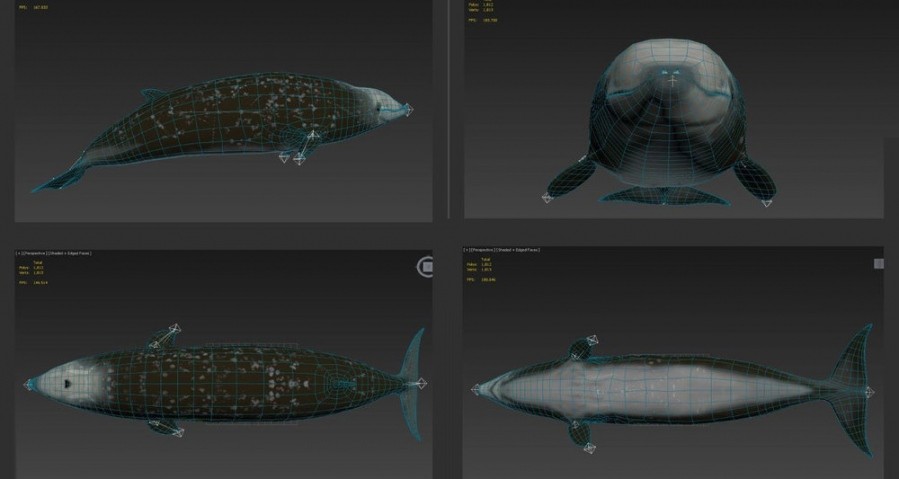Select lower flipper helper in belly-view viewport
Viewport: 899px width, 479px height.
tap(589, 447)
